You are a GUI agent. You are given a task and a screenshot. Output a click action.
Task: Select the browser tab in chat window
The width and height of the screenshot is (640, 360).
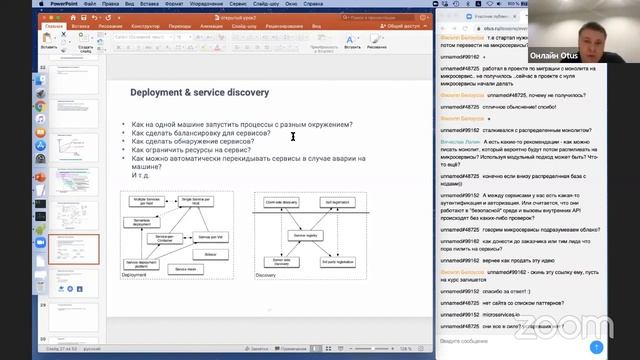[x=492, y=16]
